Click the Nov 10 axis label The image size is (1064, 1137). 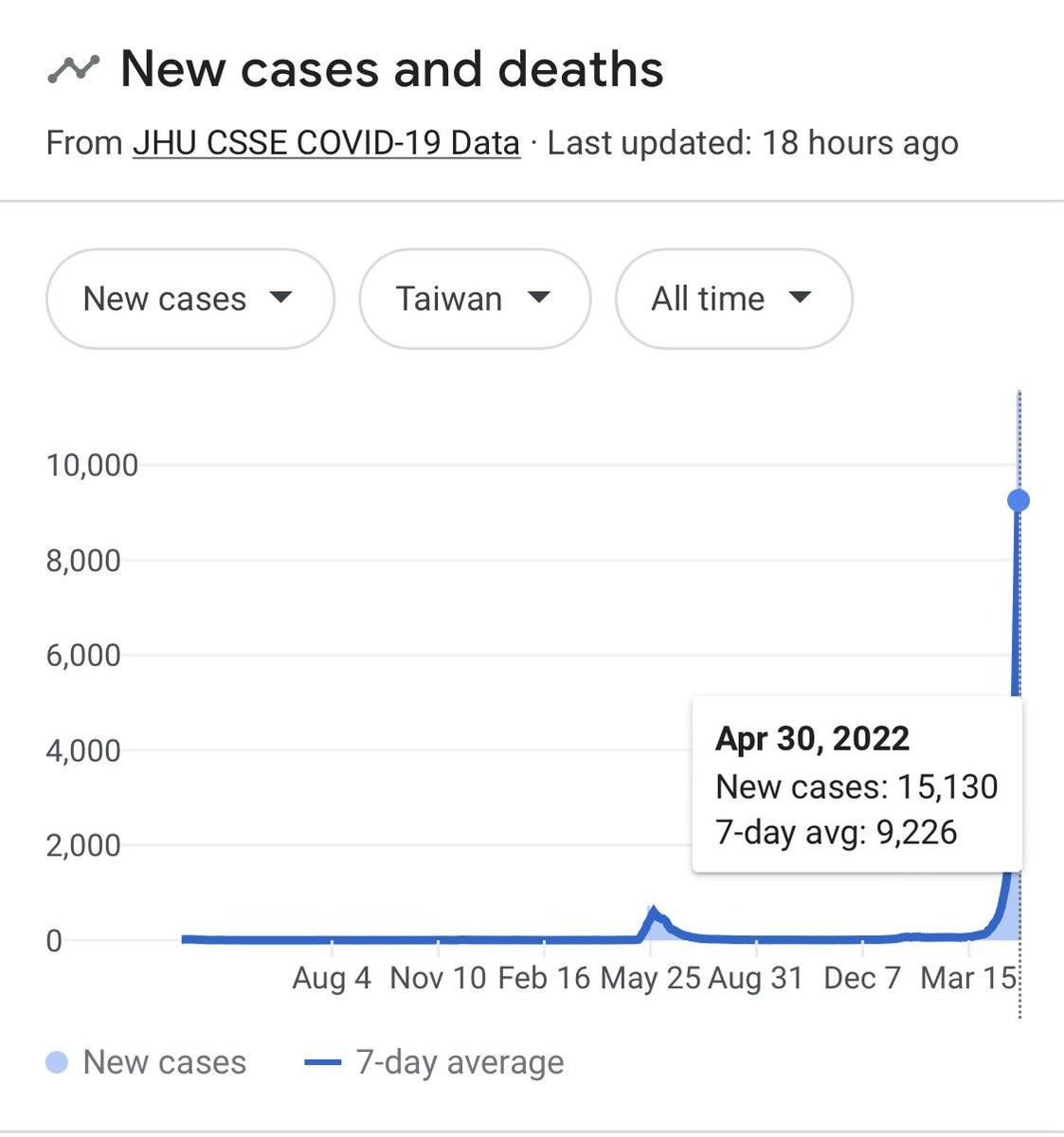(439, 978)
